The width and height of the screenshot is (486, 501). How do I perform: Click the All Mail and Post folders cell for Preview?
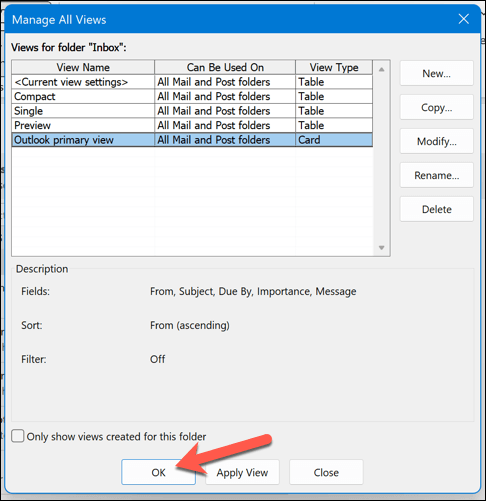click(x=225, y=125)
